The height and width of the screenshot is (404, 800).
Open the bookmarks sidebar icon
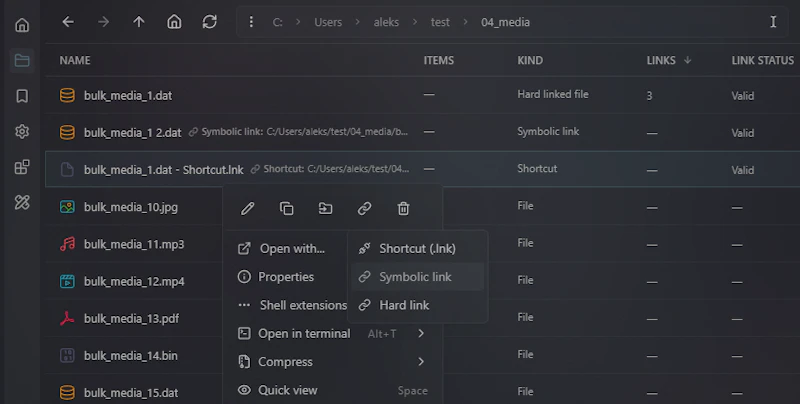(x=22, y=96)
